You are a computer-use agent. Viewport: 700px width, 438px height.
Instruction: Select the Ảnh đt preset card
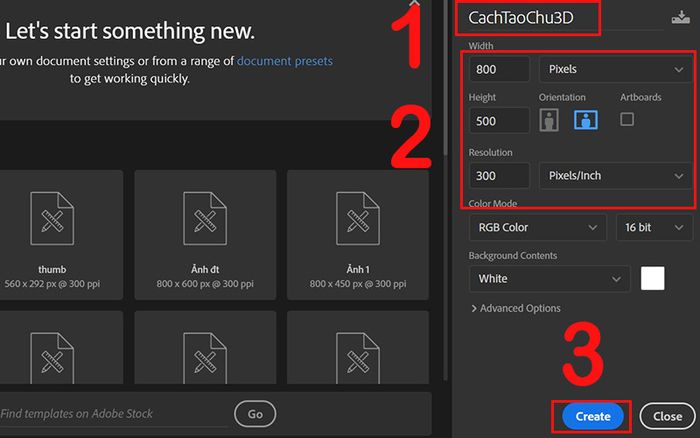[x=205, y=235]
